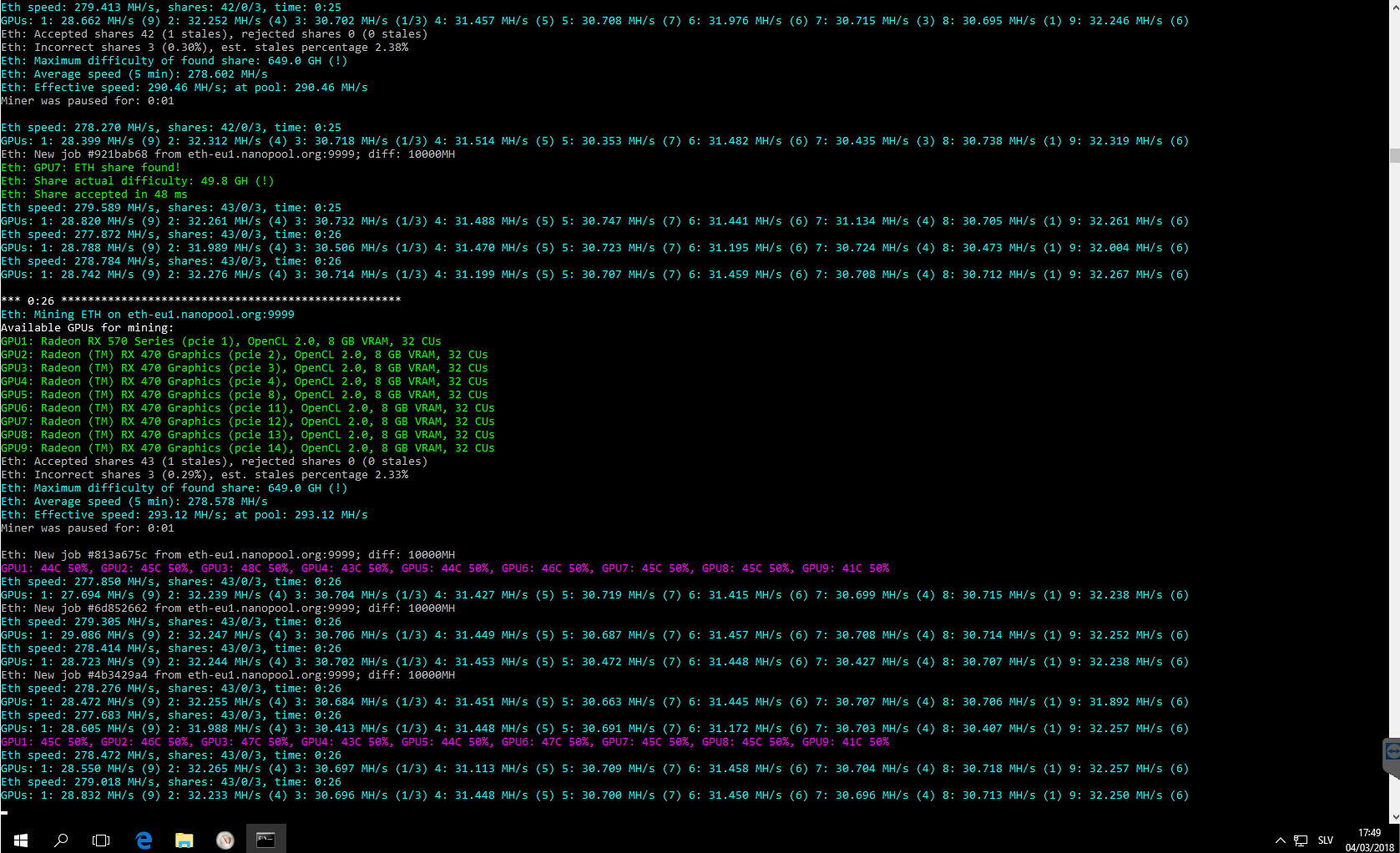Click GPUs line starting '1: 29.086 MH/s'
This screenshot has width=1400, height=853.
(595, 635)
